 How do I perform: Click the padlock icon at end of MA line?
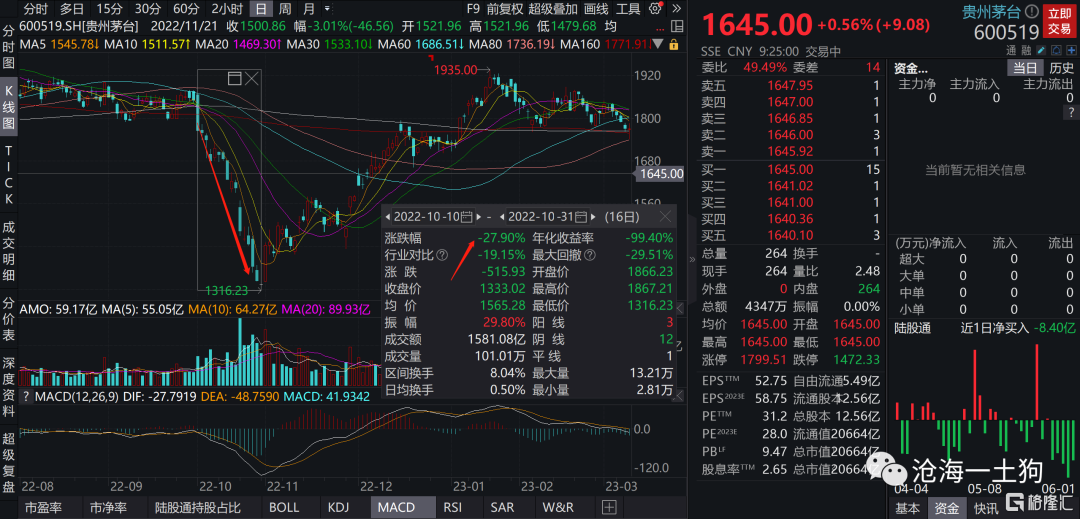(675, 44)
